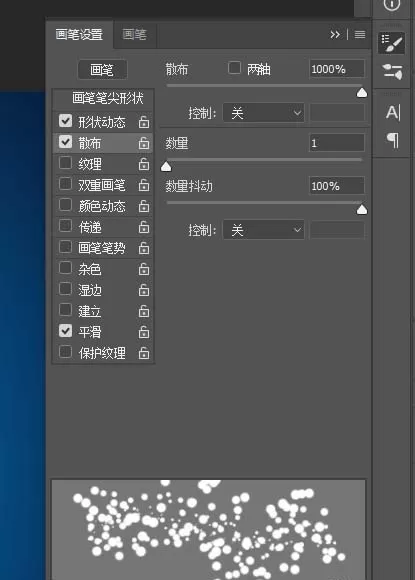Screen dimensions: 415x580
Task: Open the 控制 dropdown under 数量抖动 slider
Action: point(263,230)
